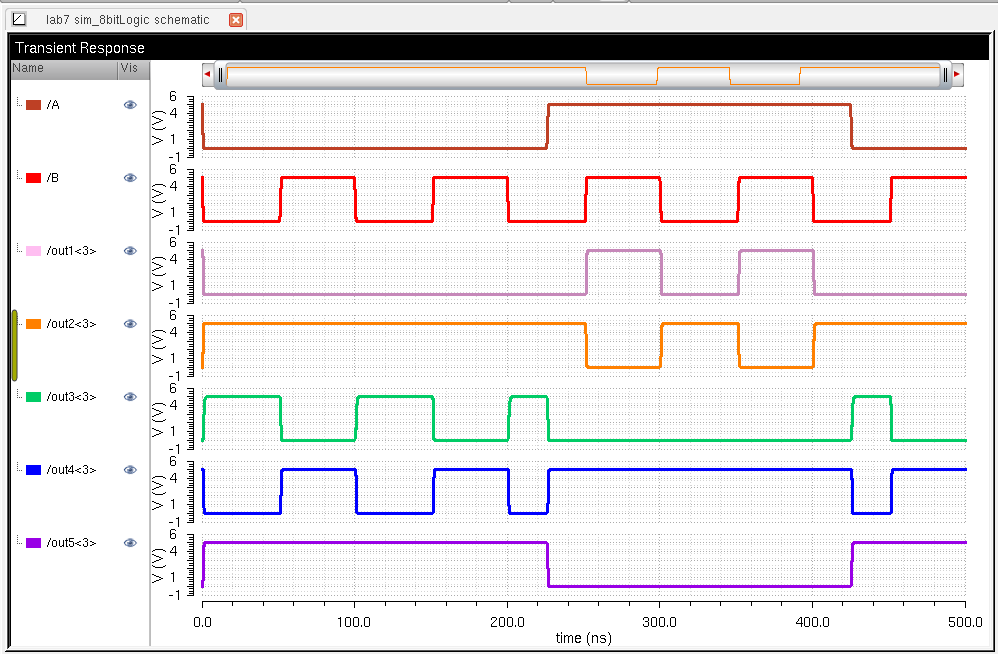998x654 pixels.
Task: Click the left red arrow of zoom scrollbar
Action: tap(207, 74)
